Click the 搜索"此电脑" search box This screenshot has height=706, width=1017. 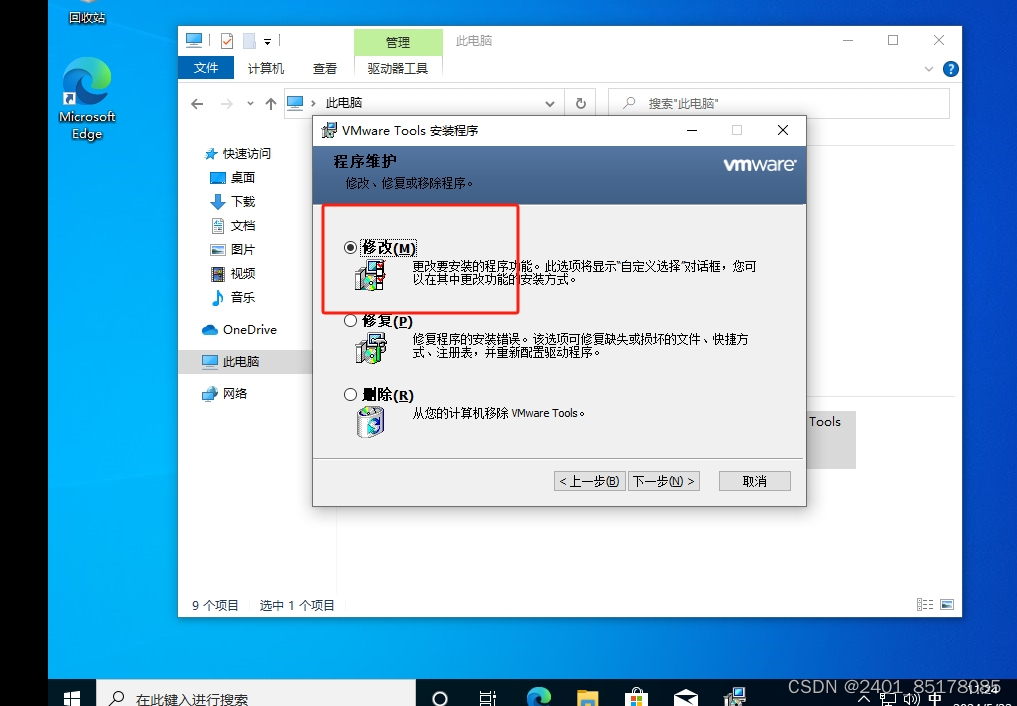(x=779, y=104)
